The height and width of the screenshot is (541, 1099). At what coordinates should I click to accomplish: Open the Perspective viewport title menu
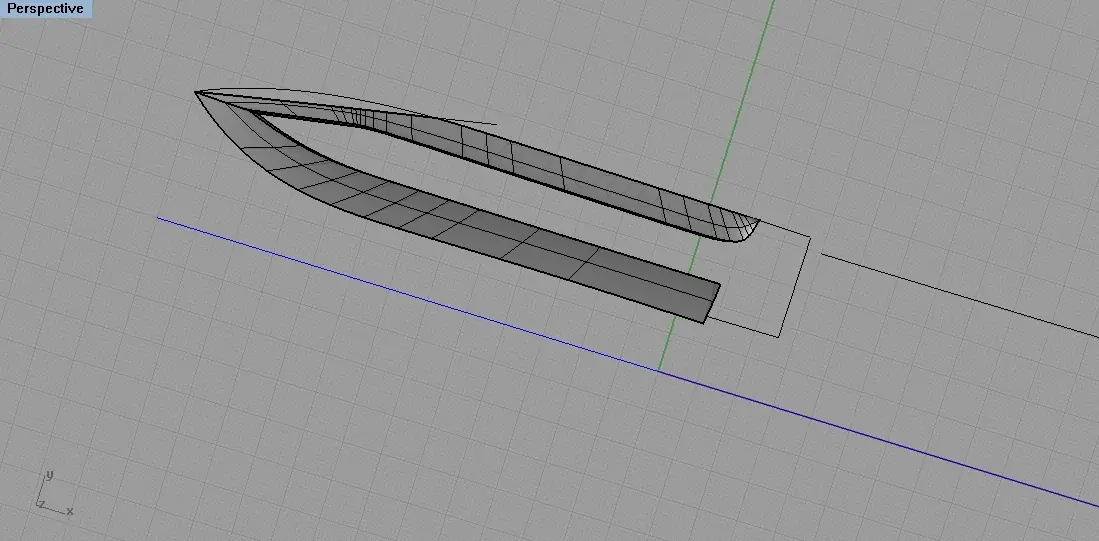click(46, 9)
